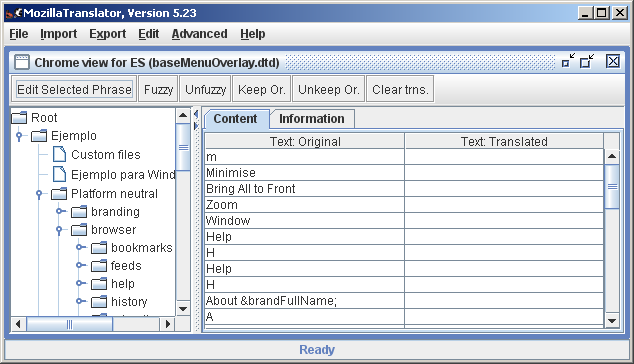The image size is (634, 364).
Task: Click the tree horizontal scrollbar thumb
Action: (x=70, y=324)
